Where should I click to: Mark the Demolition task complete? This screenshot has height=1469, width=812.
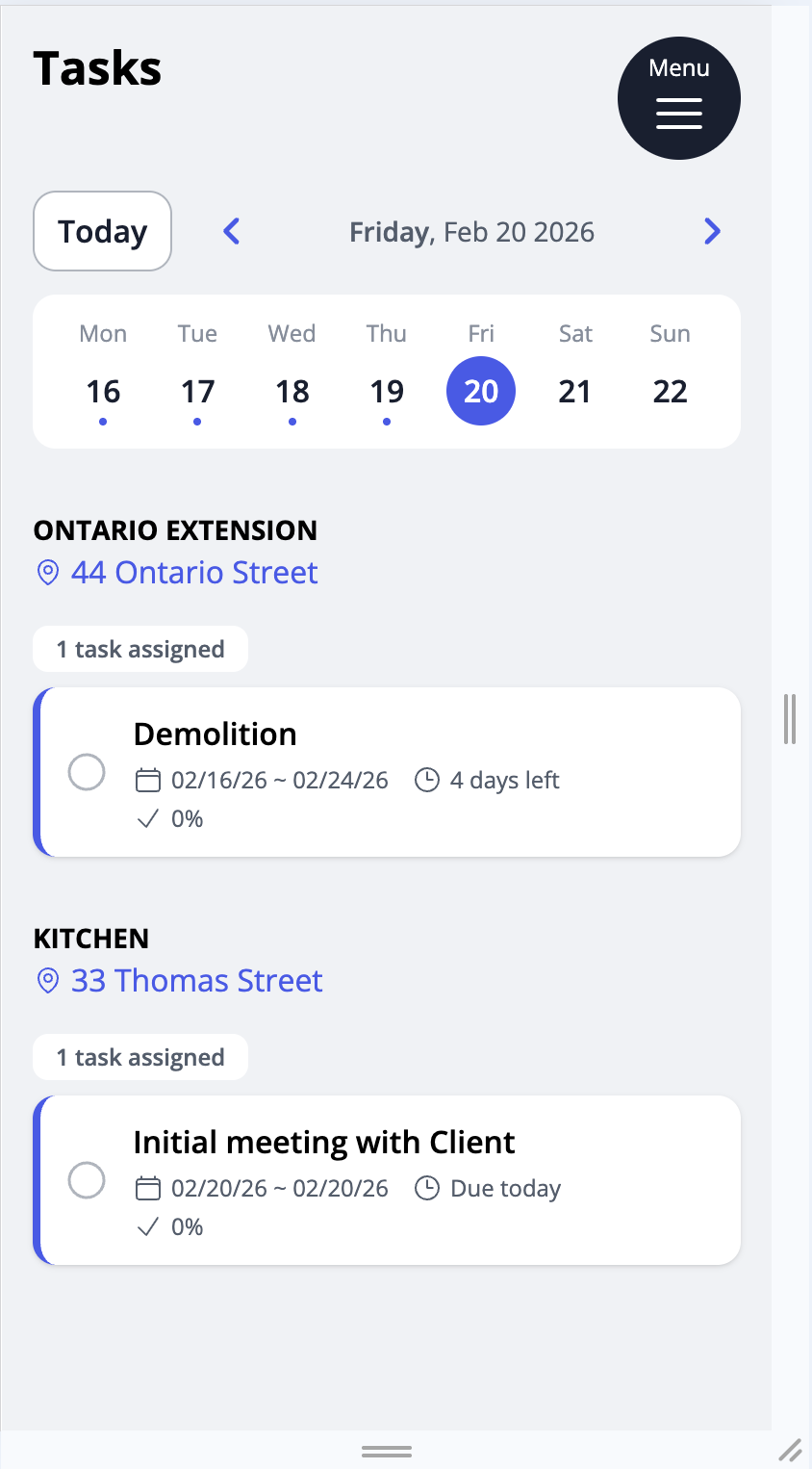pyautogui.click(x=87, y=772)
